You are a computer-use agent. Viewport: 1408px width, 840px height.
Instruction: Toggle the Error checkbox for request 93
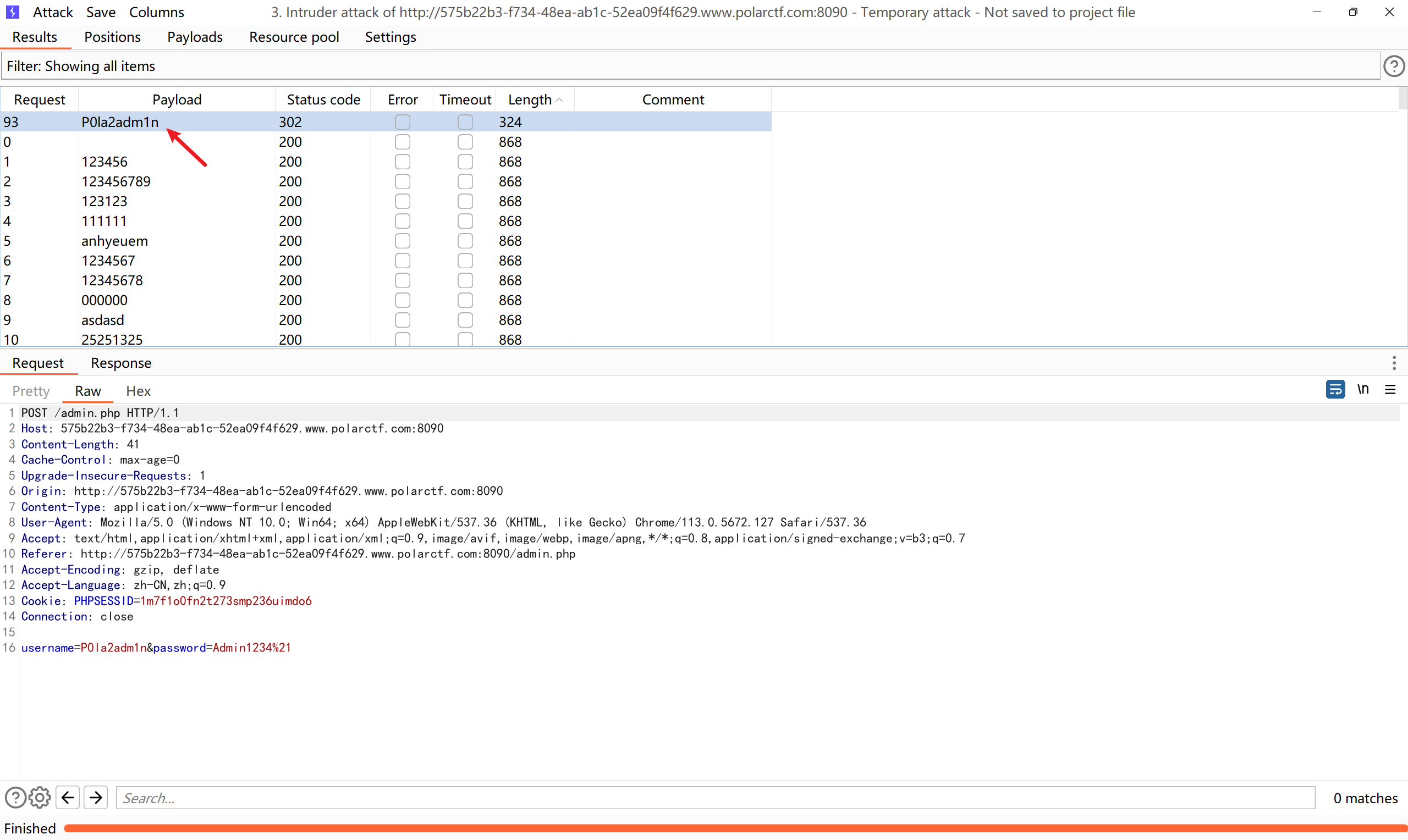point(403,122)
